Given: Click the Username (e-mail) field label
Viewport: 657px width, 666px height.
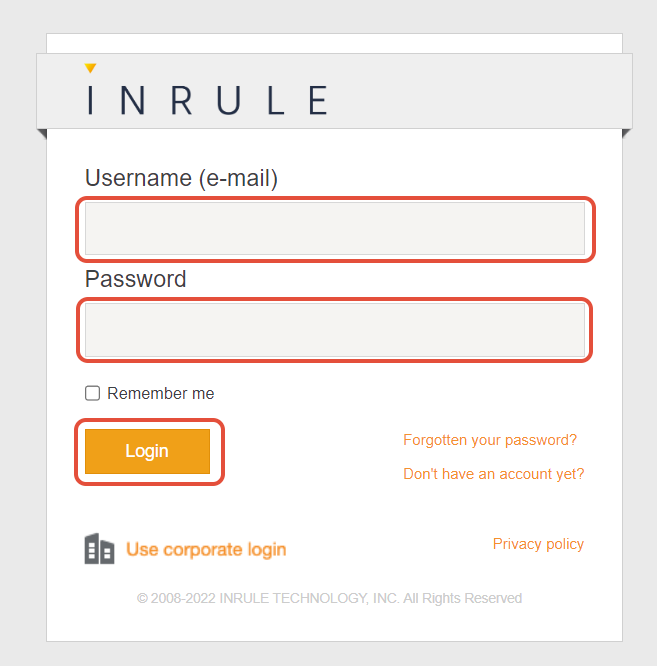Looking at the screenshot, I should tap(181, 178).
